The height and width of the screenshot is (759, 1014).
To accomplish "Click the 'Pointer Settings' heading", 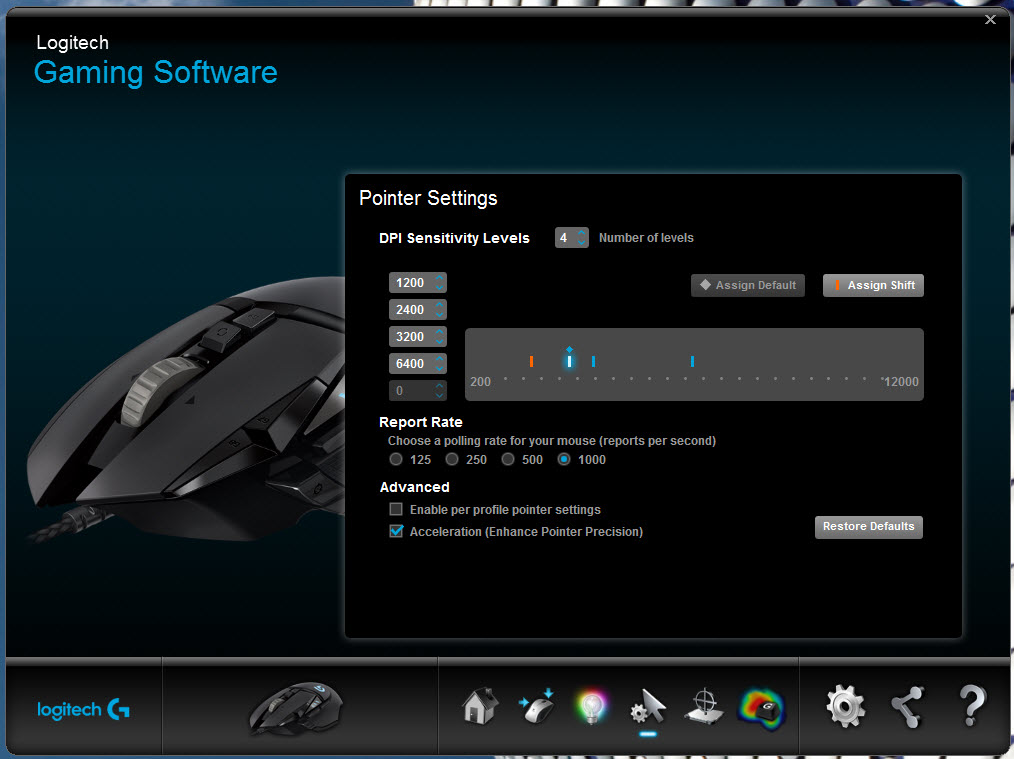I will (x=428, y=198).
